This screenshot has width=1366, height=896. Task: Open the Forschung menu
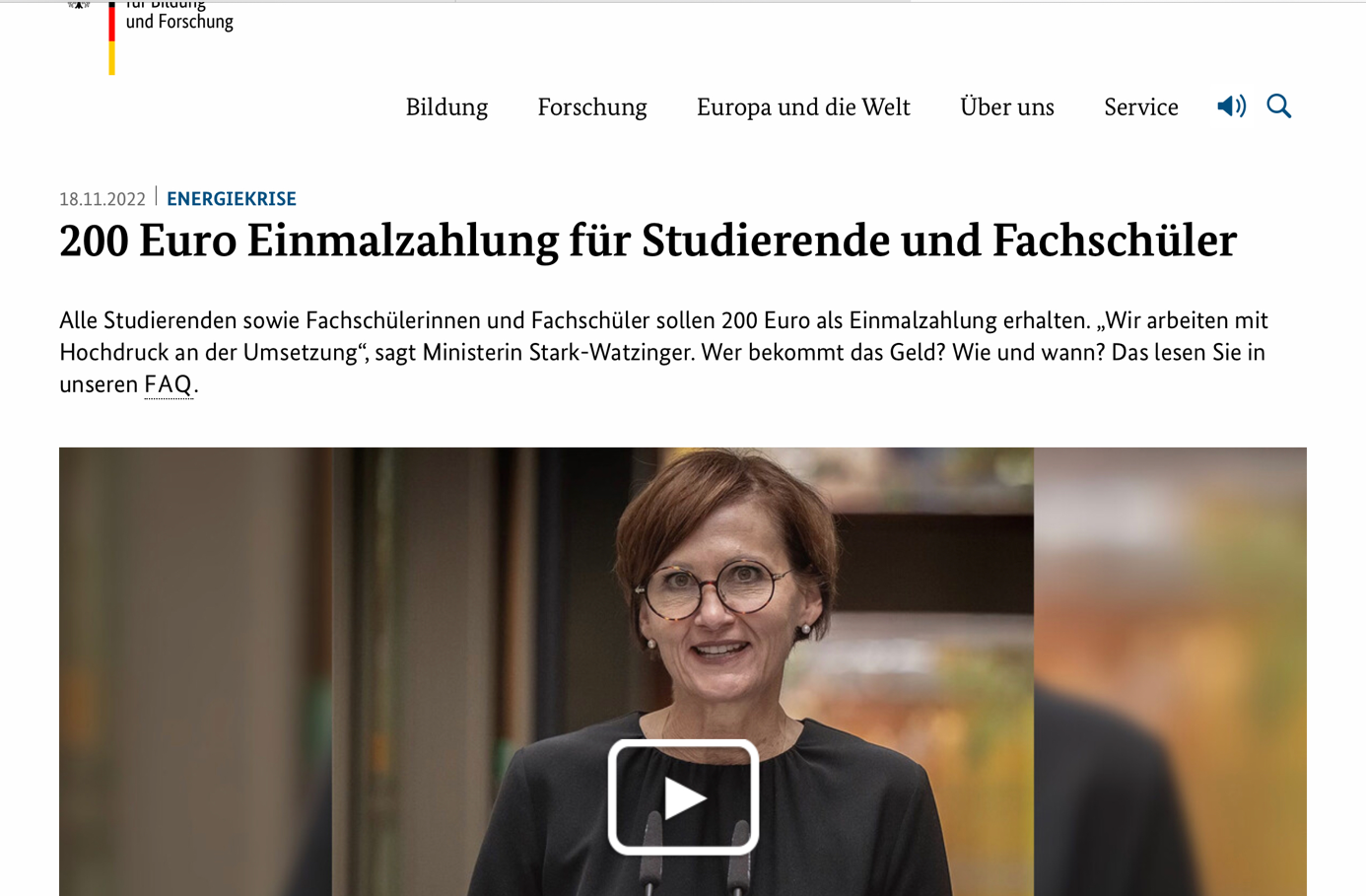(592, 106)
